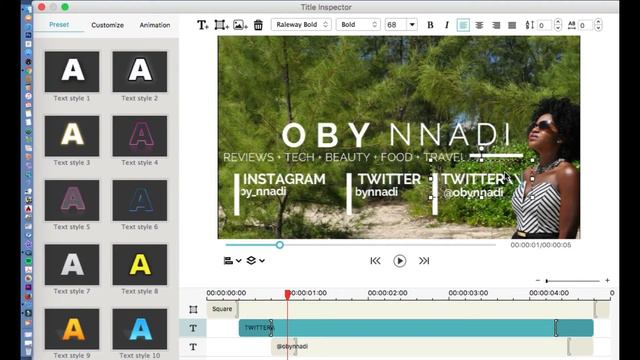Apply Text style 2 preset
Viewport: 640px width, 360px height.
[x=140, y=71]
